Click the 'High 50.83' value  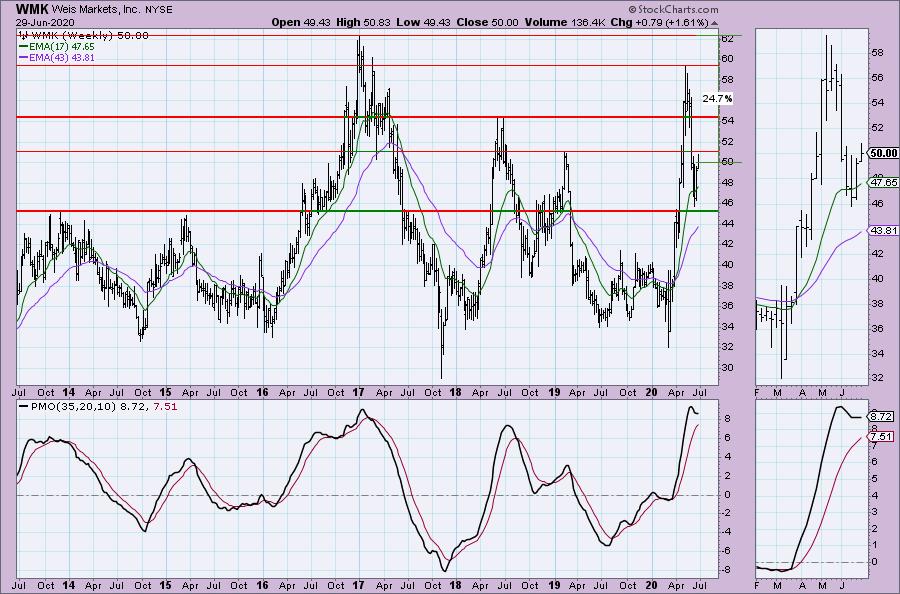click(x=365, y=22)
